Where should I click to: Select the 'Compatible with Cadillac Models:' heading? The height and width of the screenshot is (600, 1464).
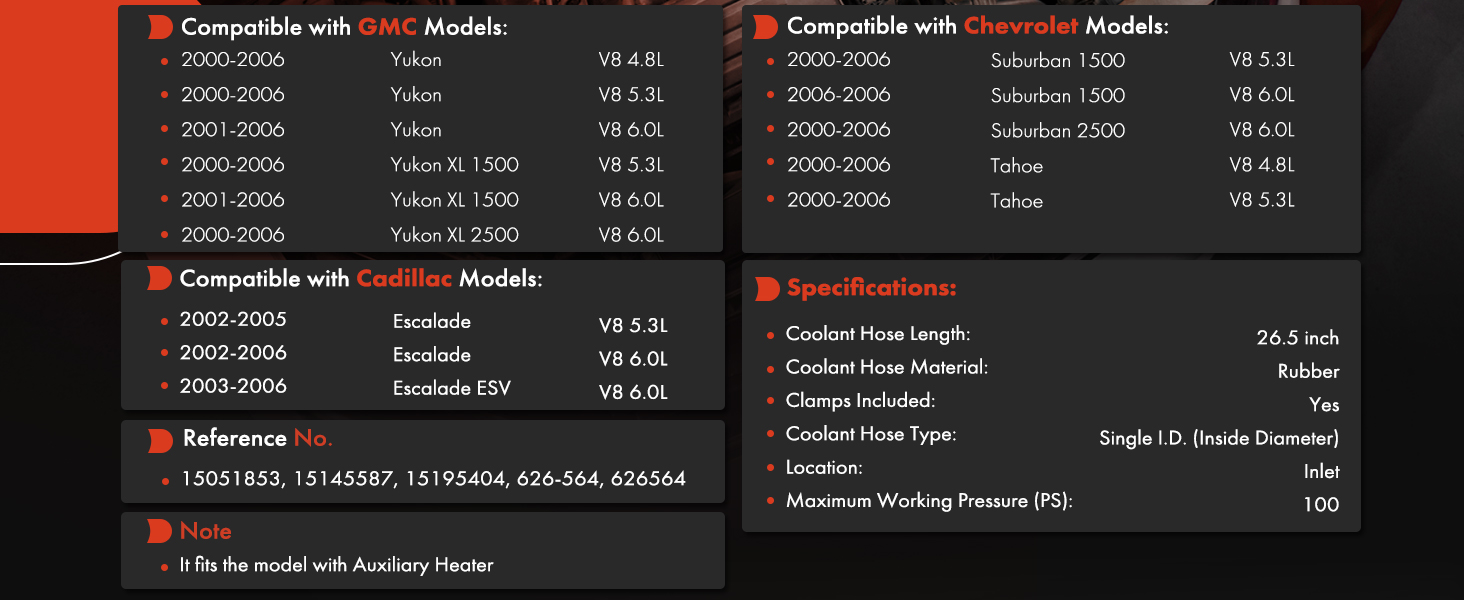point(361,279)
